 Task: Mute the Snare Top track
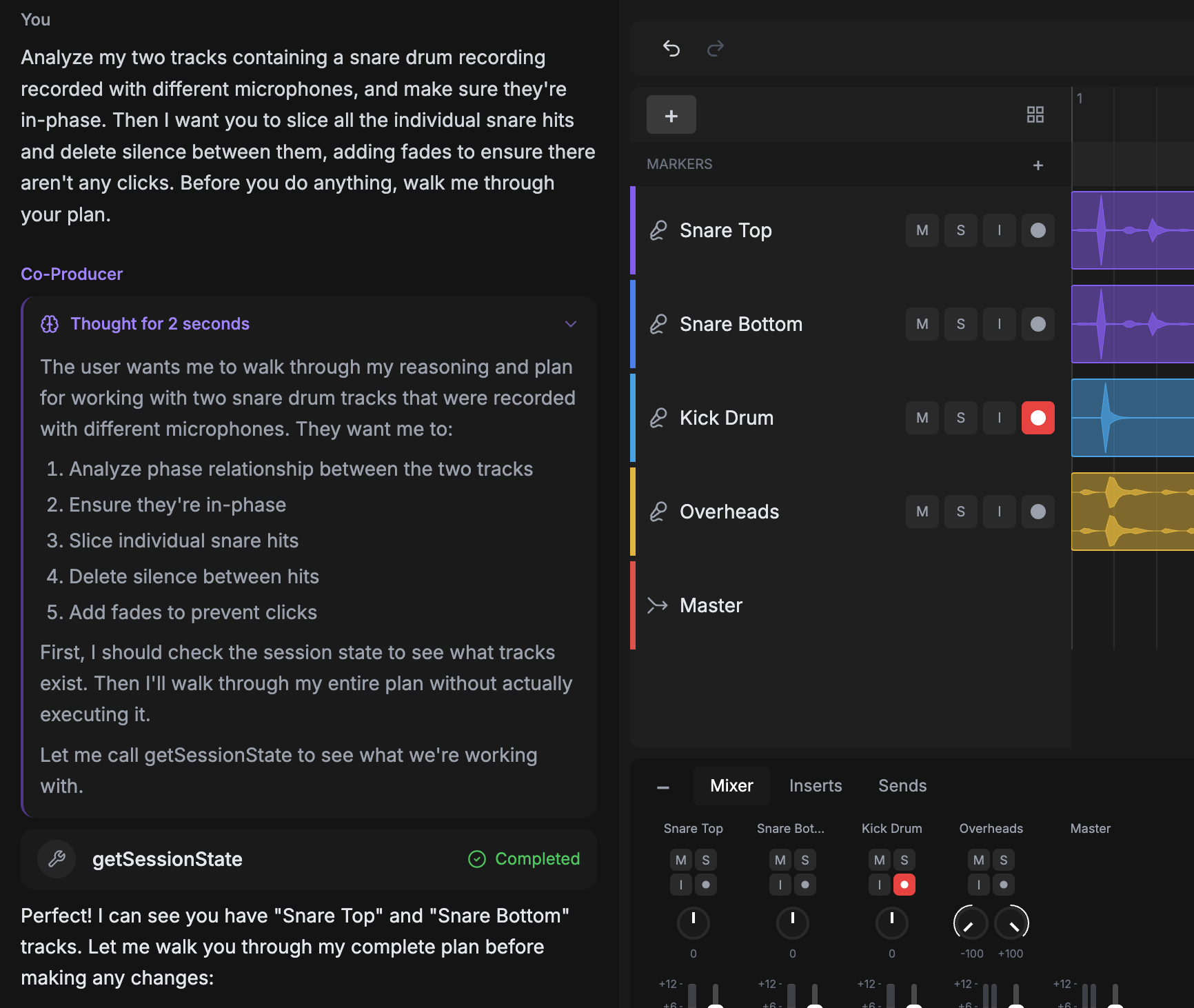(x=922, y=230)
